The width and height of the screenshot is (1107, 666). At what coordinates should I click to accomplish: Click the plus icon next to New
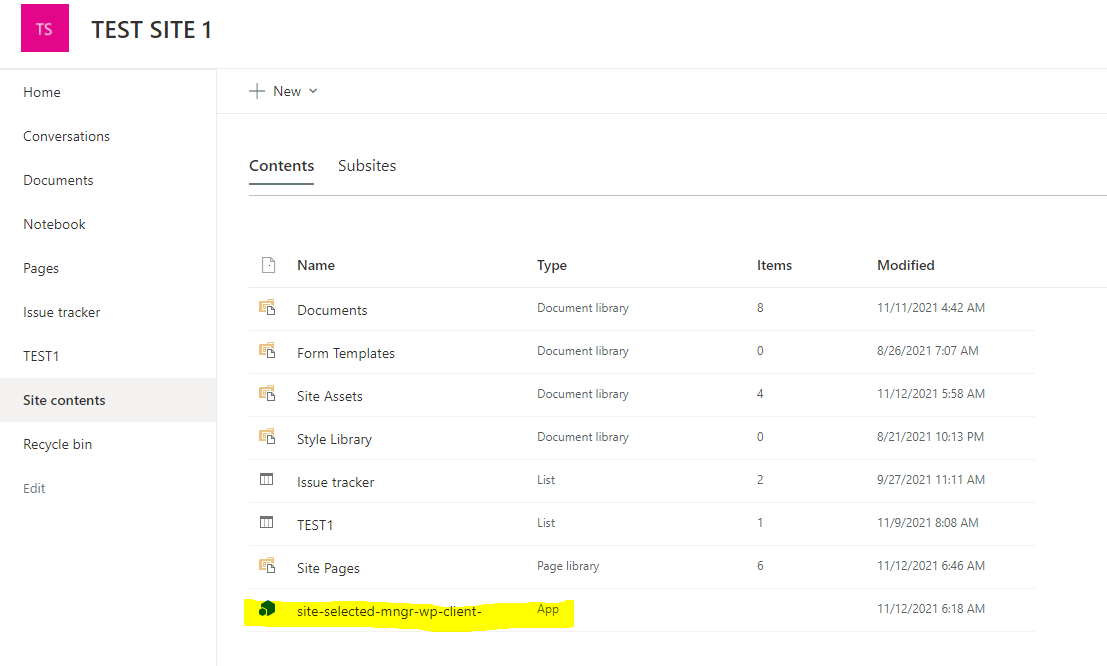[x=257, y=90]
